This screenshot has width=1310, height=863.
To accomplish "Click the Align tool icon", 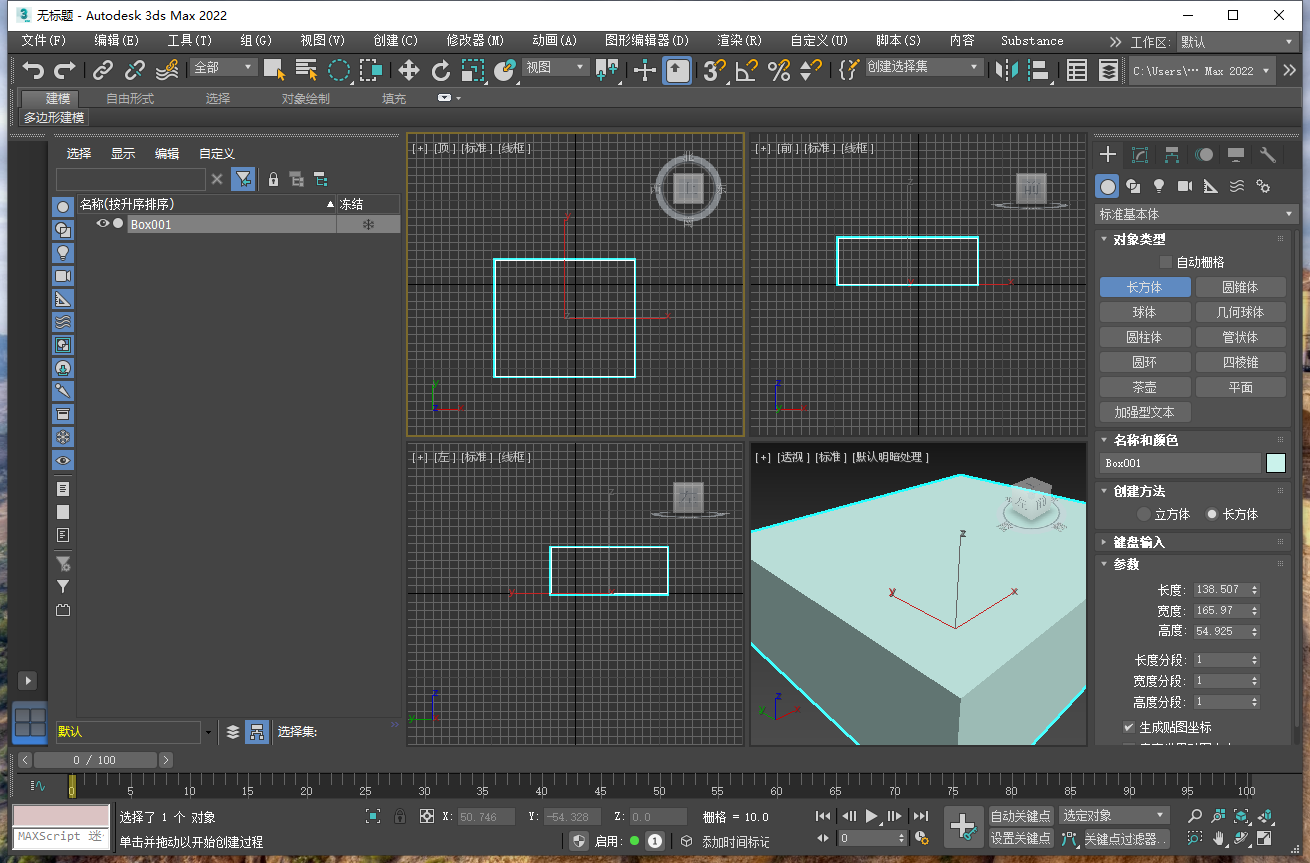I will (x=1039, y=70).
